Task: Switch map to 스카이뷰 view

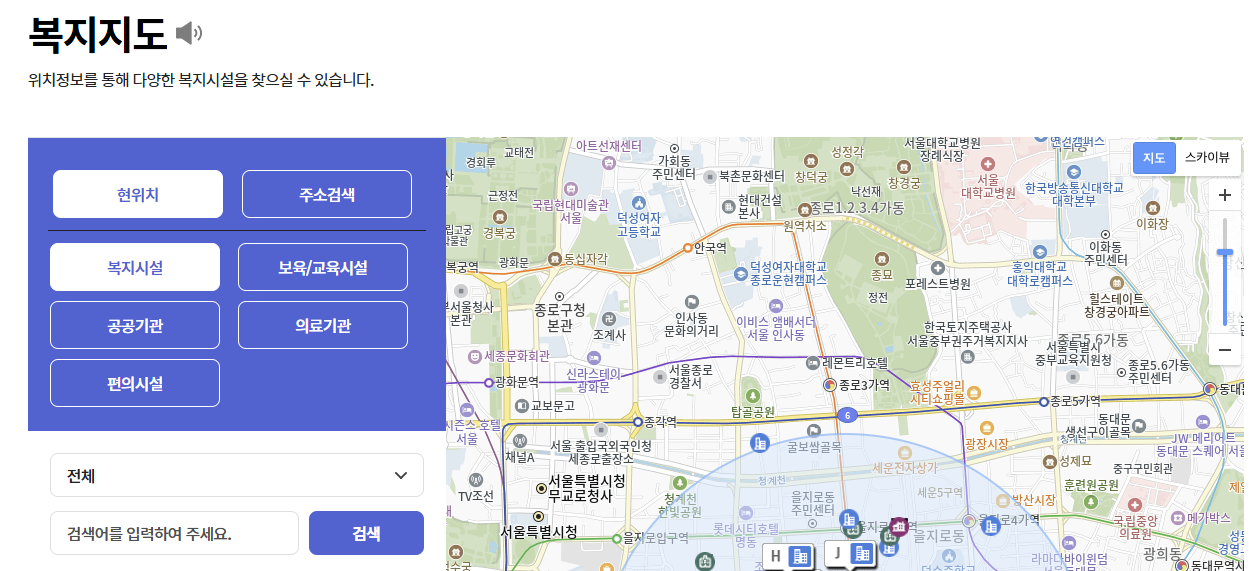Action: pos(1207,157)
